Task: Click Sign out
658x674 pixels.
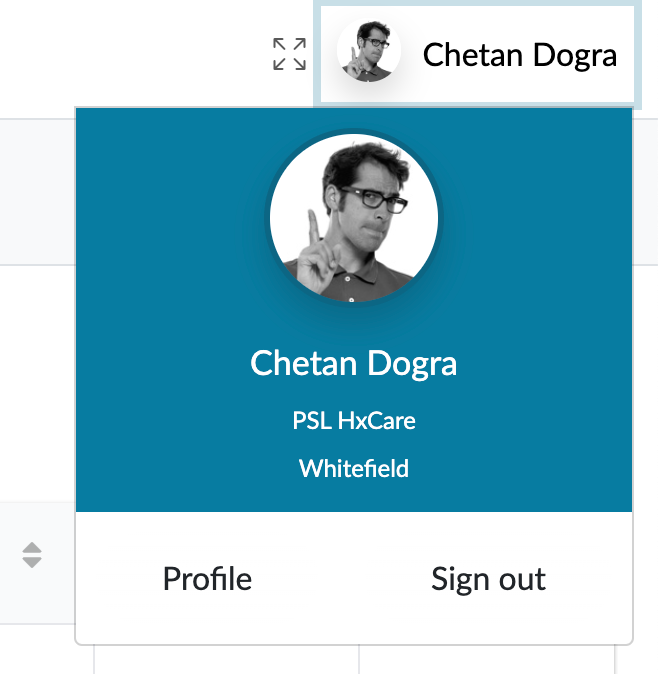Action: (488, 579)
